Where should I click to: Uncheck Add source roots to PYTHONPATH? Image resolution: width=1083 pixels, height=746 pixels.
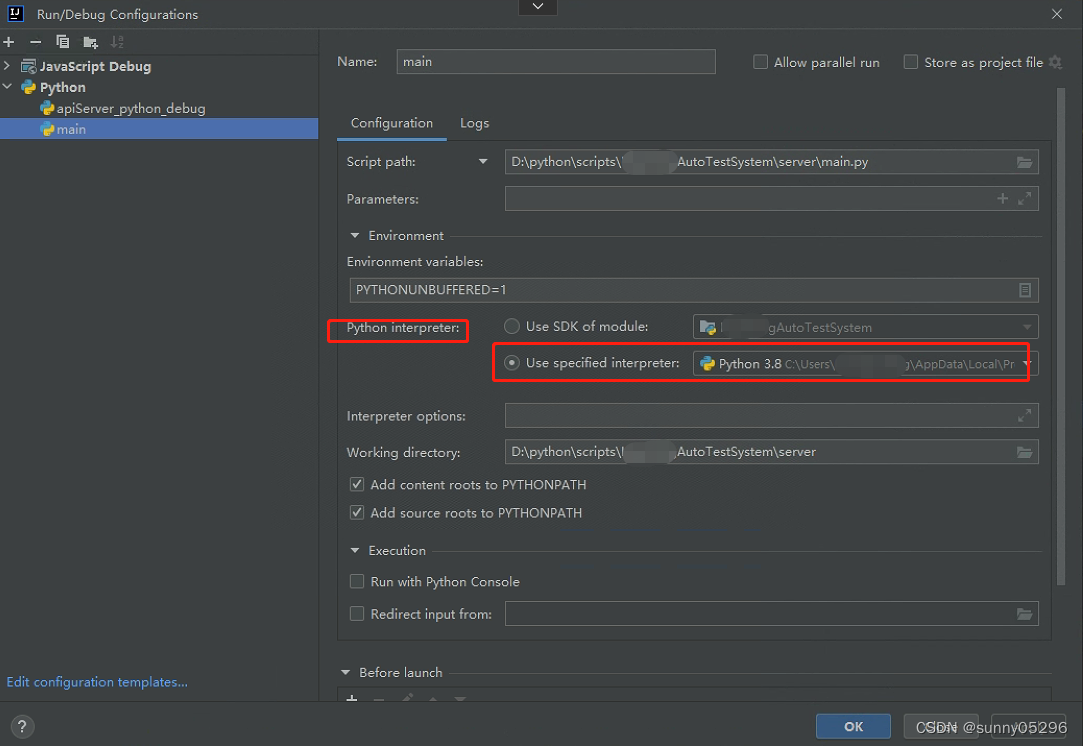click(x=357, y=513)
